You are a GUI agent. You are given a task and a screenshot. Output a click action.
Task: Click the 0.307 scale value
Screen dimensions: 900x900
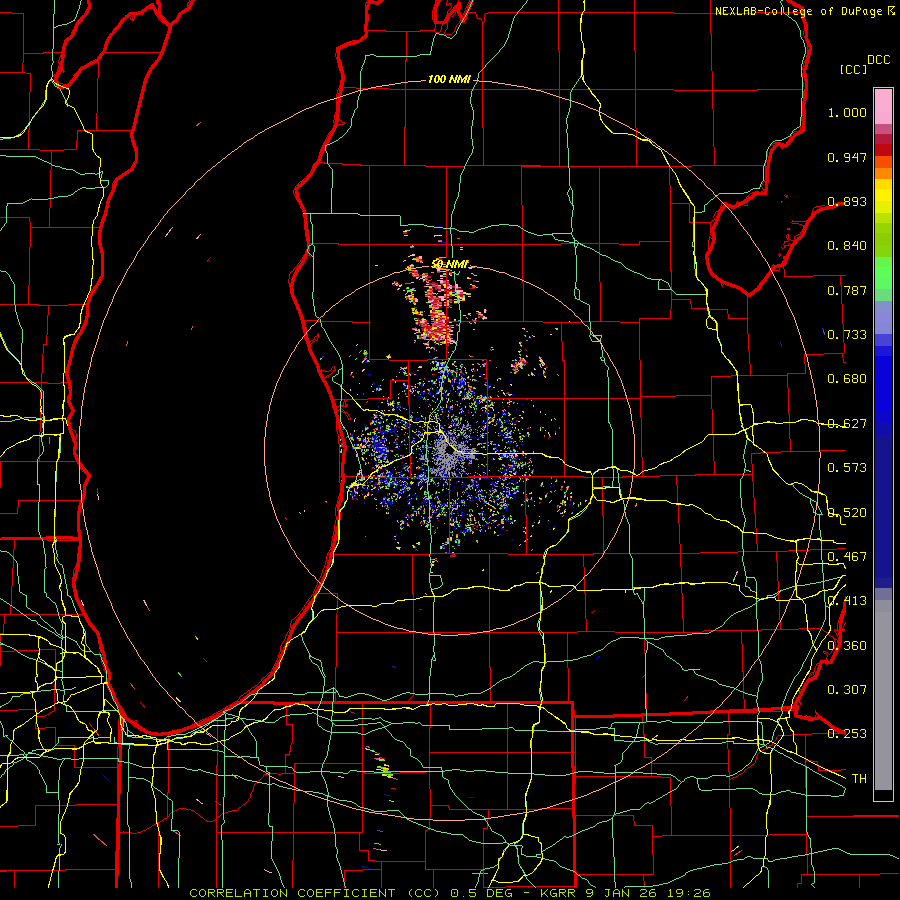pos(847,690)
